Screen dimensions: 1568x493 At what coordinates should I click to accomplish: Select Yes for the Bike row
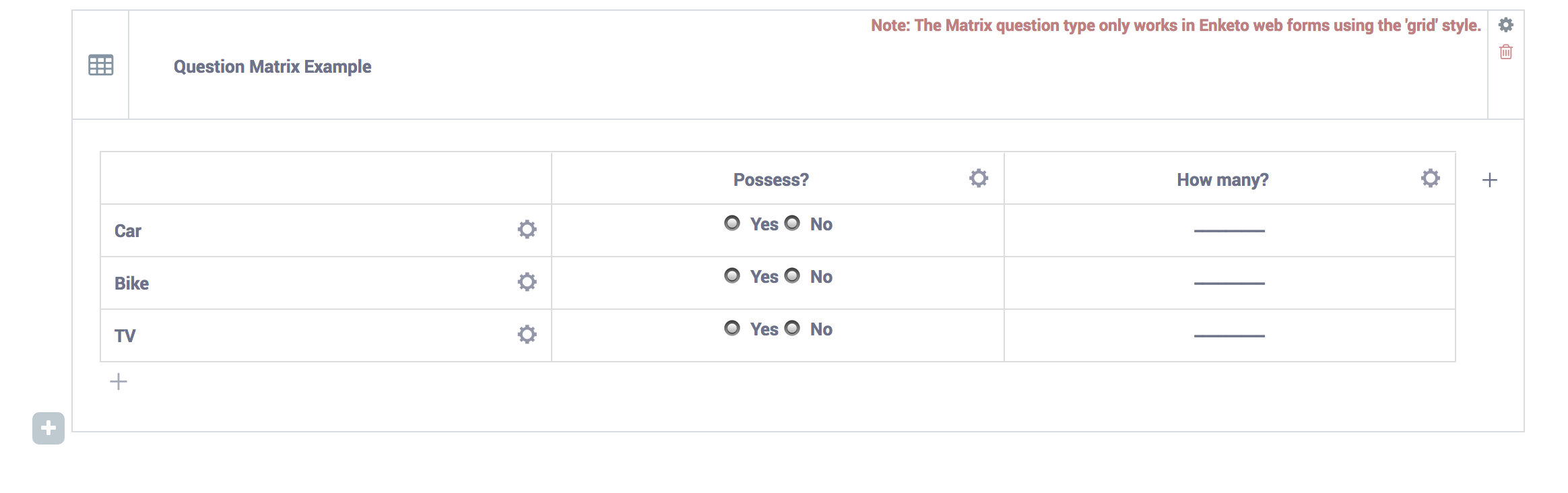point(732,275)
